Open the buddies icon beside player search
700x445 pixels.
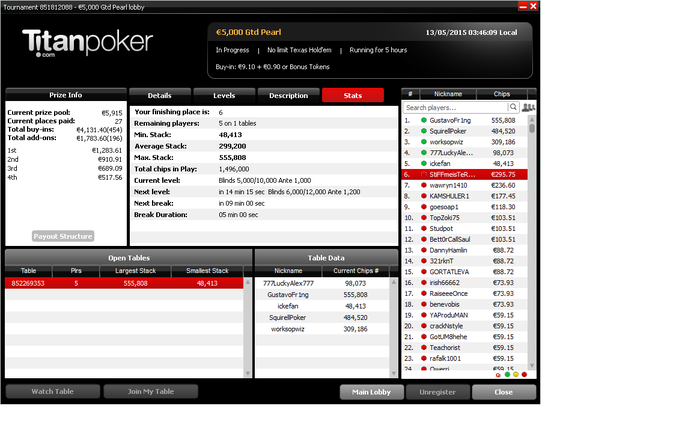528,108
